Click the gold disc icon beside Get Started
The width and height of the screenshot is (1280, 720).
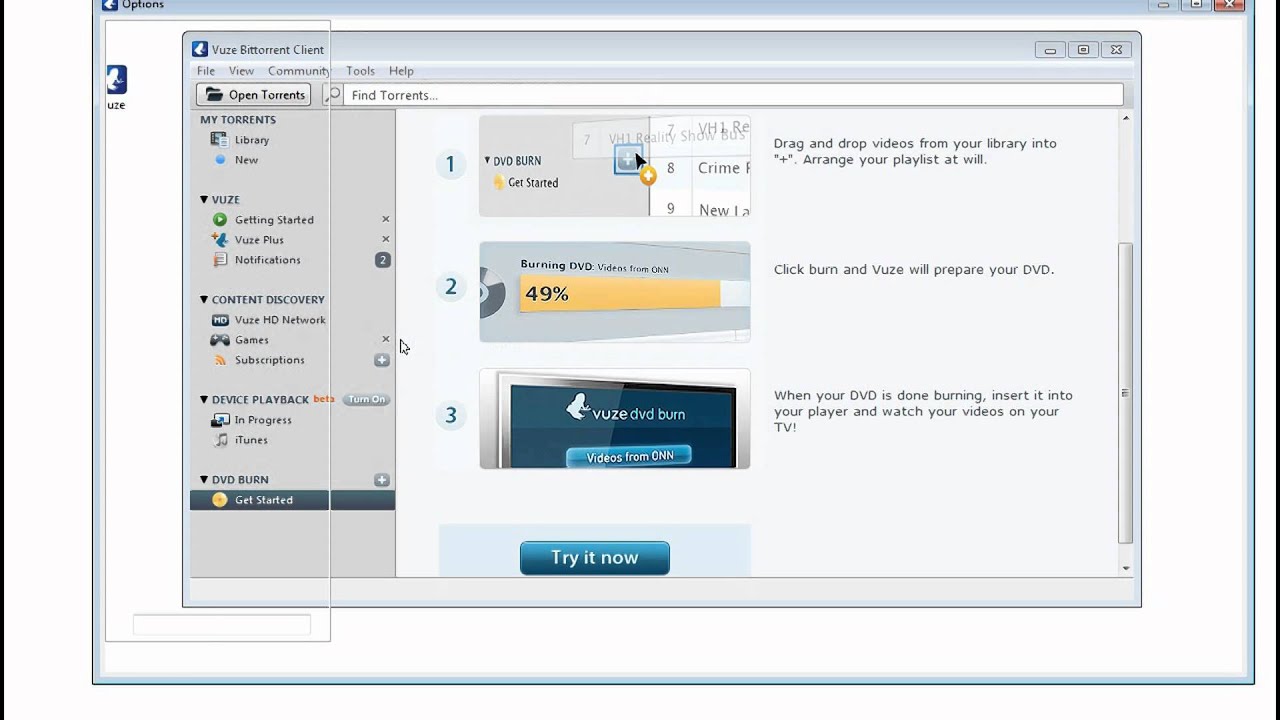pyautogui.click(x=220, y=500)
